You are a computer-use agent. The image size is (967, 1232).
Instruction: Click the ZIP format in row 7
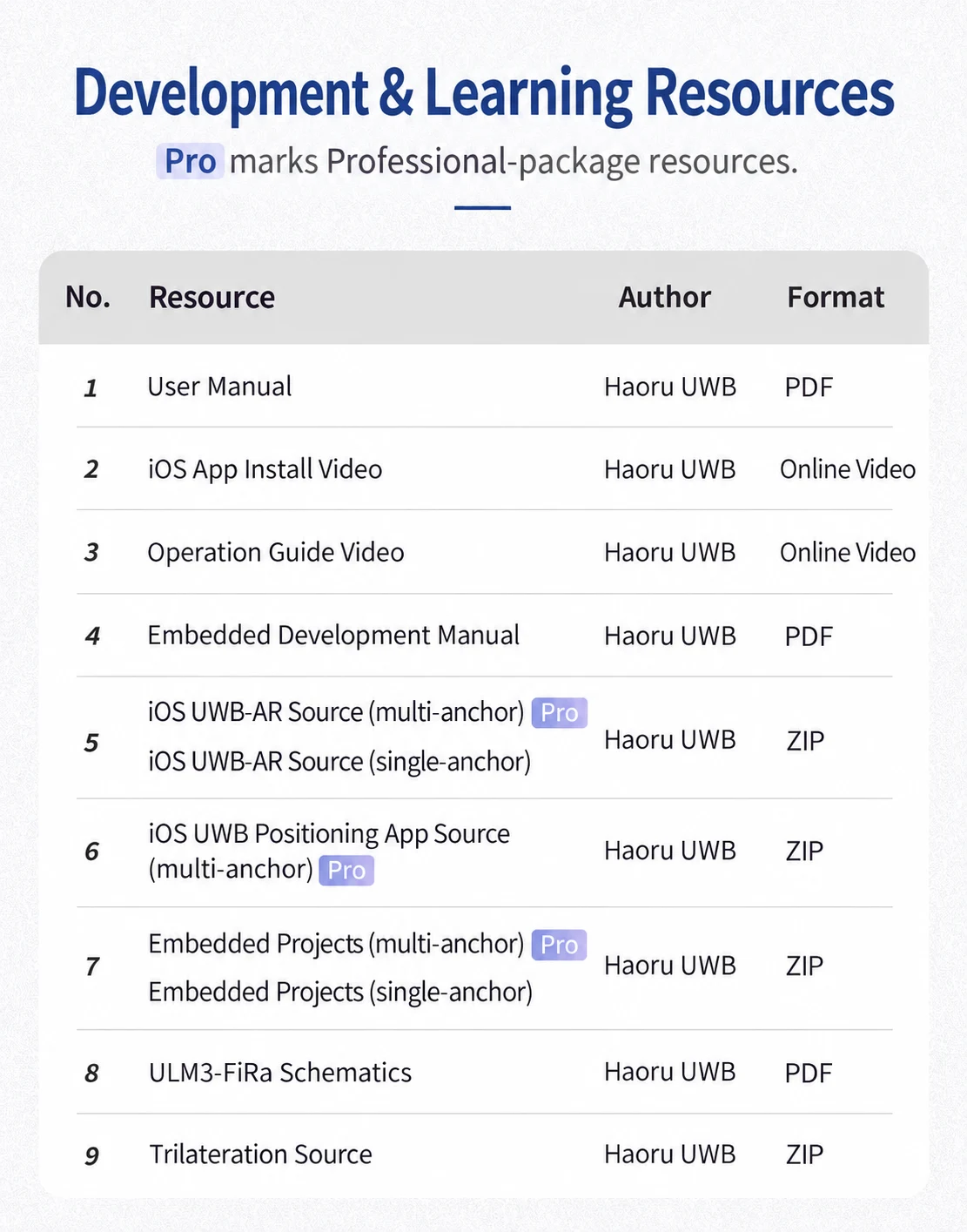805,966
